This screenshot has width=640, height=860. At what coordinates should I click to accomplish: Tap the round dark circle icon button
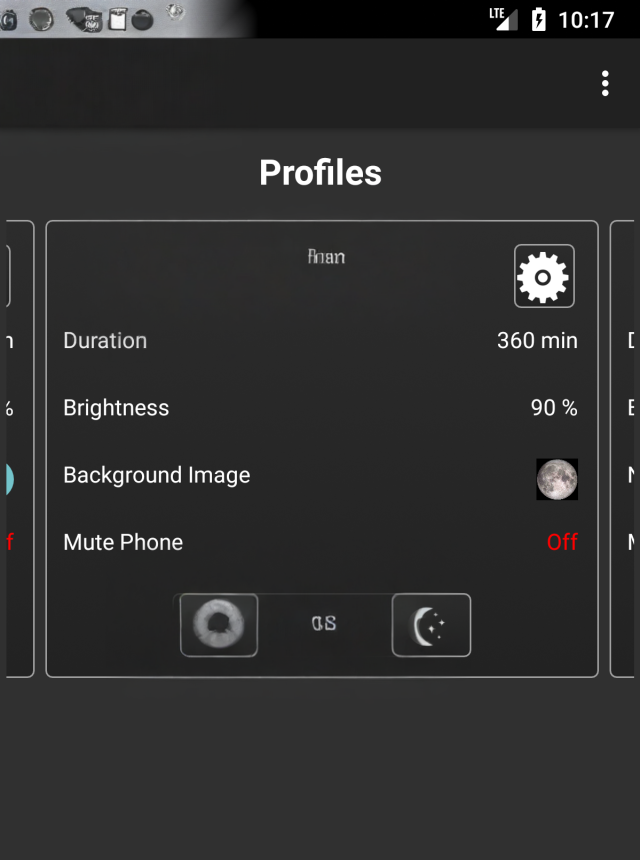219,625
